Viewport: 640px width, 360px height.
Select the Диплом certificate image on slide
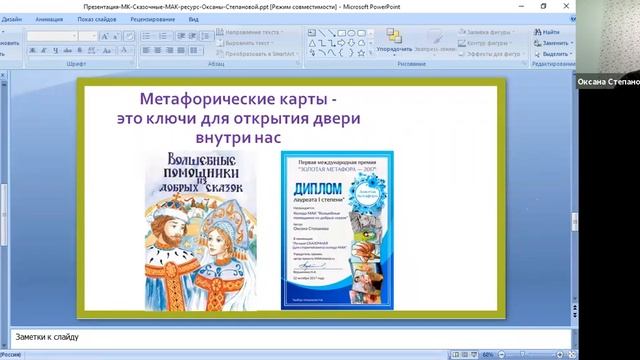pyautogui.click(x=337, y=230)
